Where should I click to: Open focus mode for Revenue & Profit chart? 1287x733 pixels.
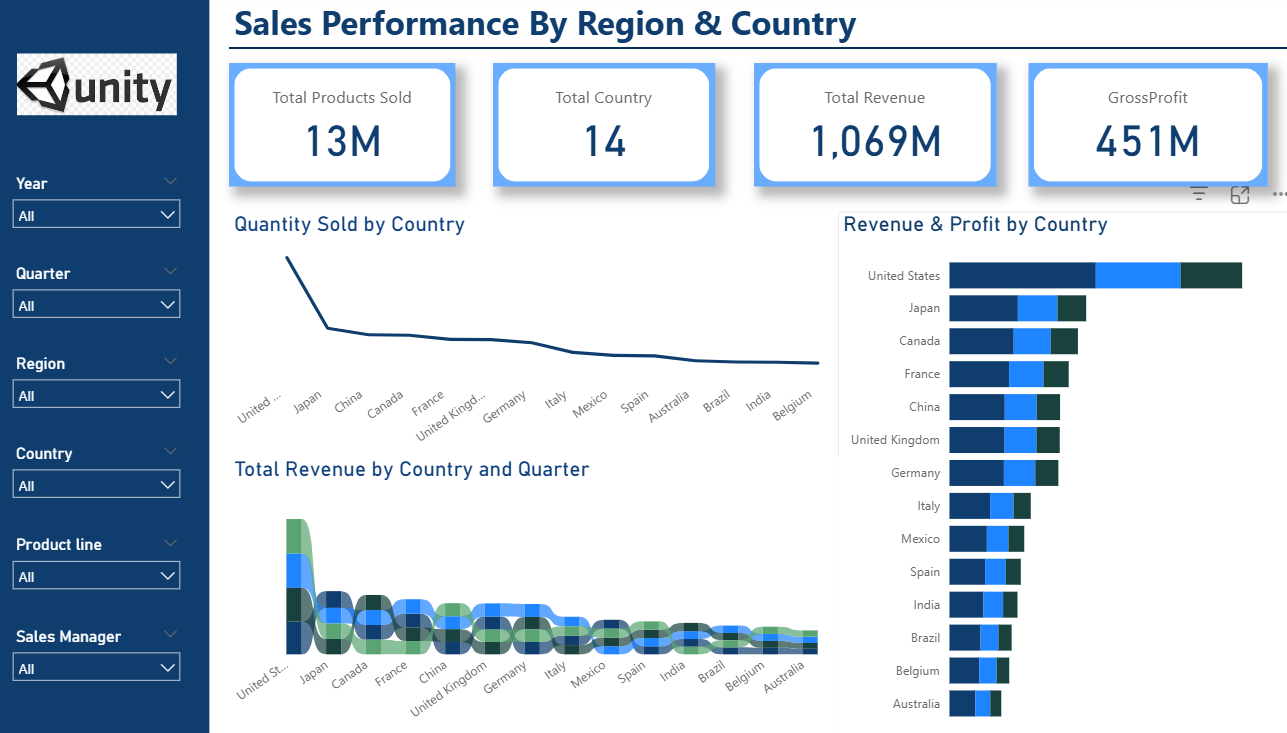pos(1240,195)
